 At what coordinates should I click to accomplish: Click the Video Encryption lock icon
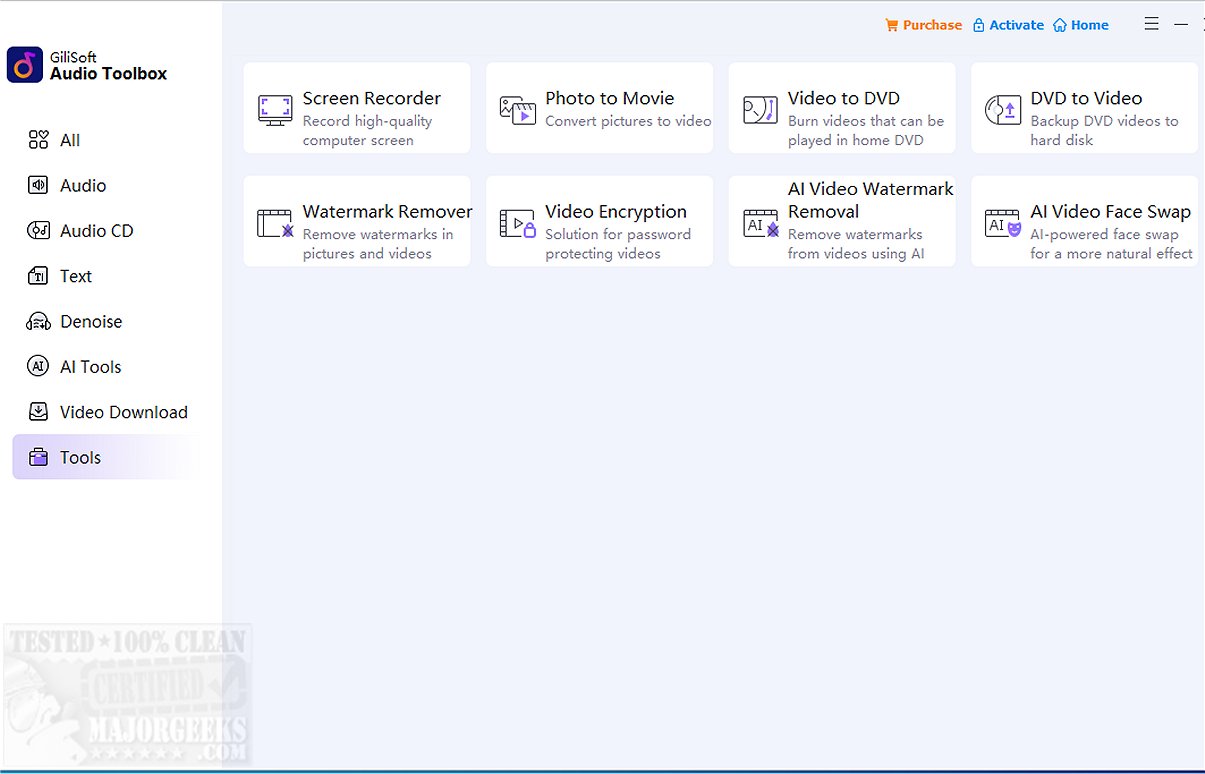(x=518, y=222)
